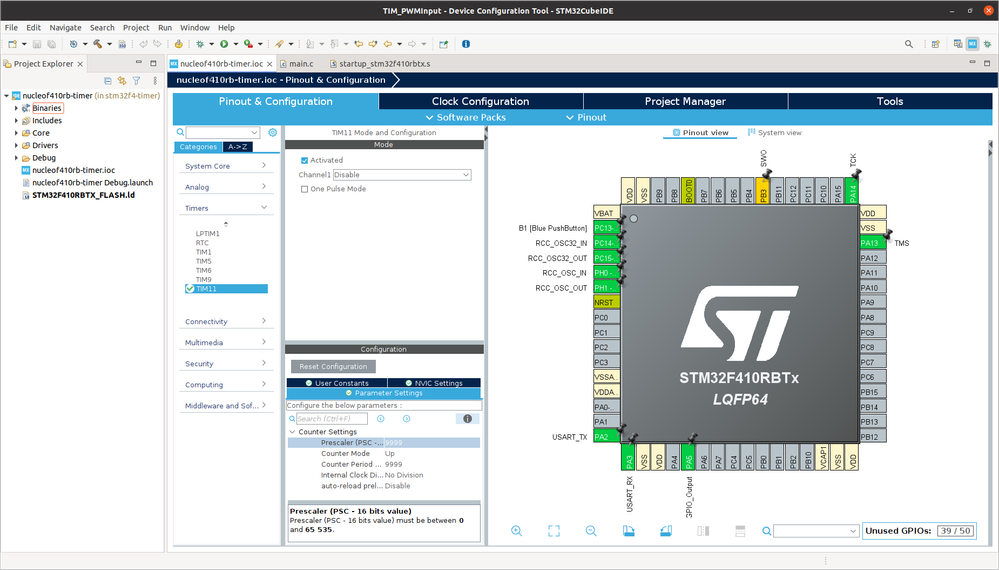
Task: Expand the Connectivity category
Action: [x=226, y=321]
